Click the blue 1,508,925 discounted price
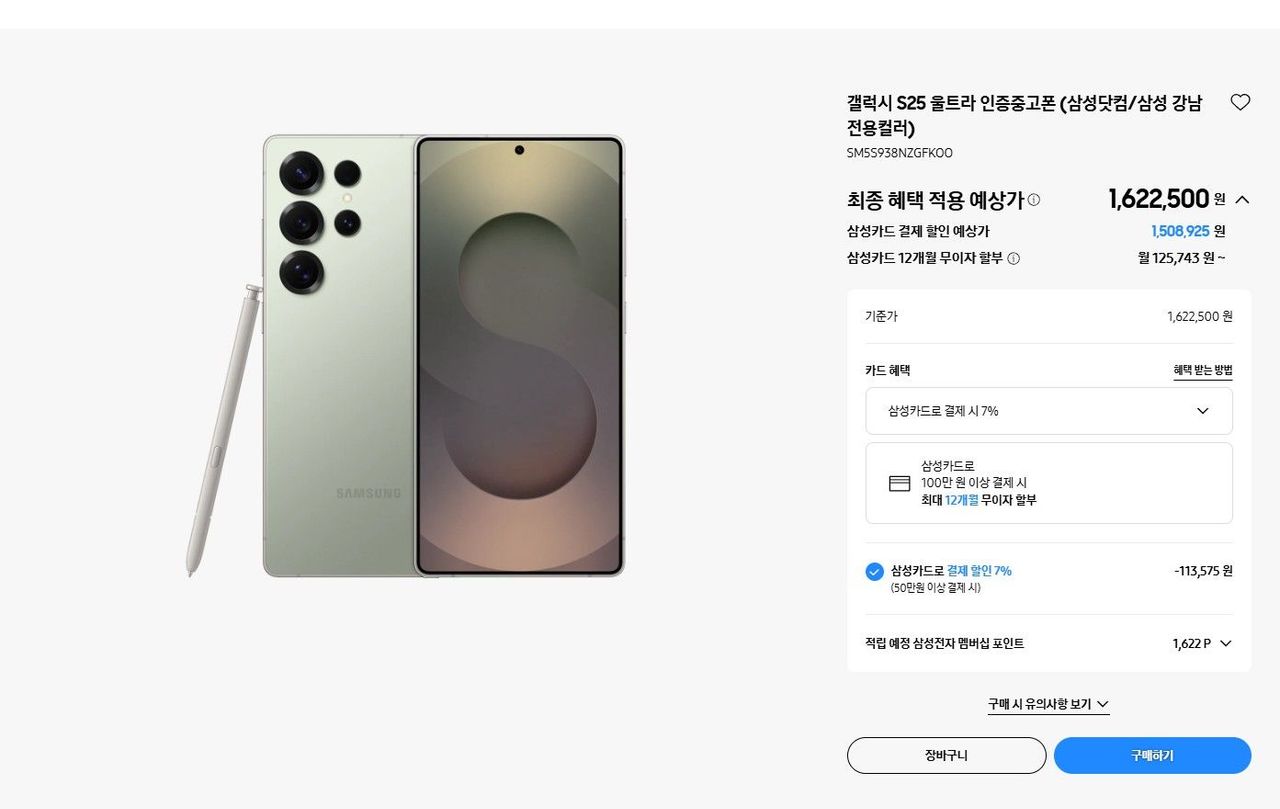The height and width of the screenshot is (809, 1280). click(x=1180, y=231)
